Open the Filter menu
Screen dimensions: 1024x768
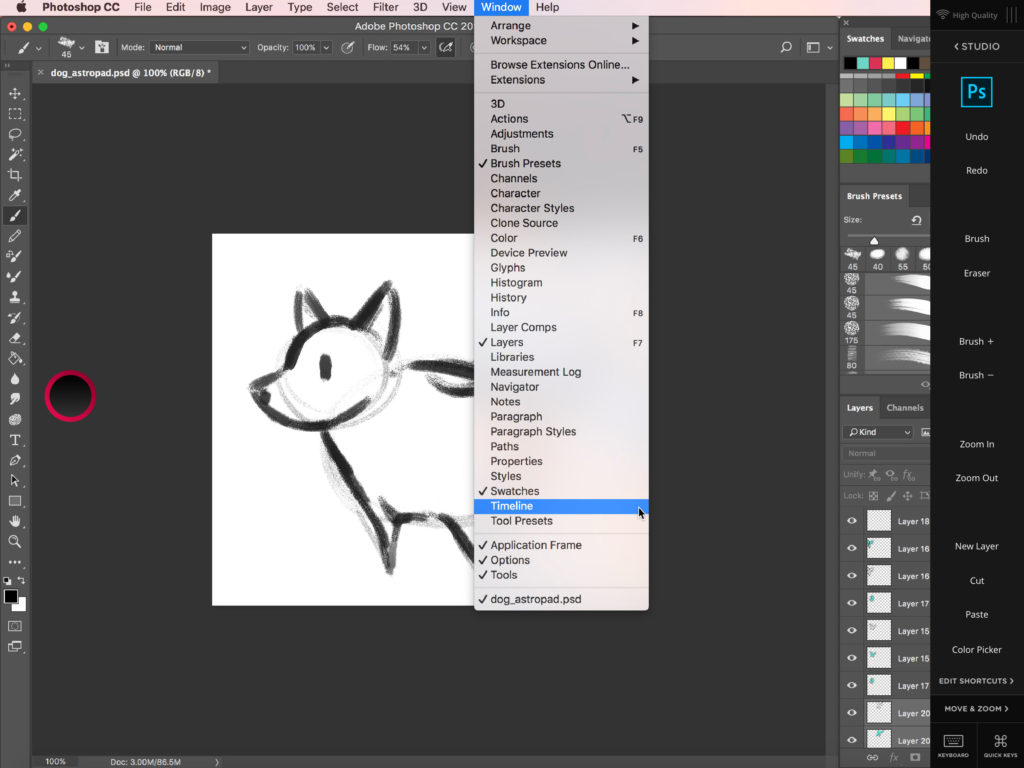(385, 7)
